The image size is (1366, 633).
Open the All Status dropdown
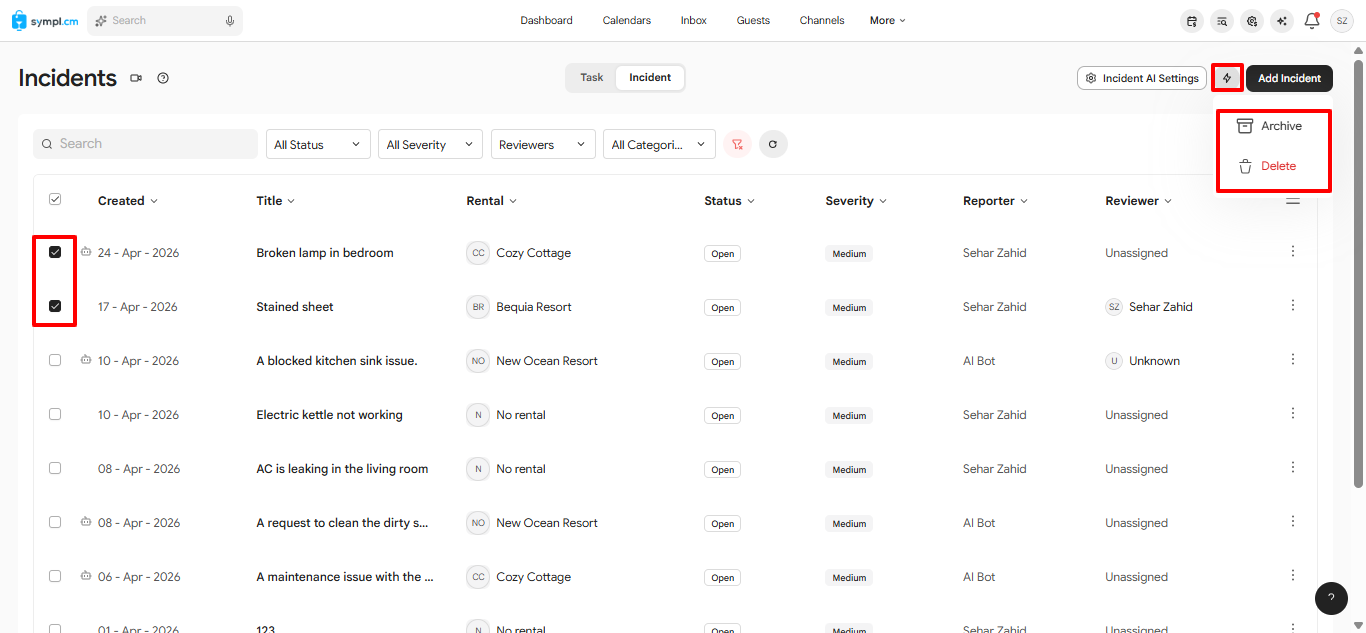pos(318,144)
